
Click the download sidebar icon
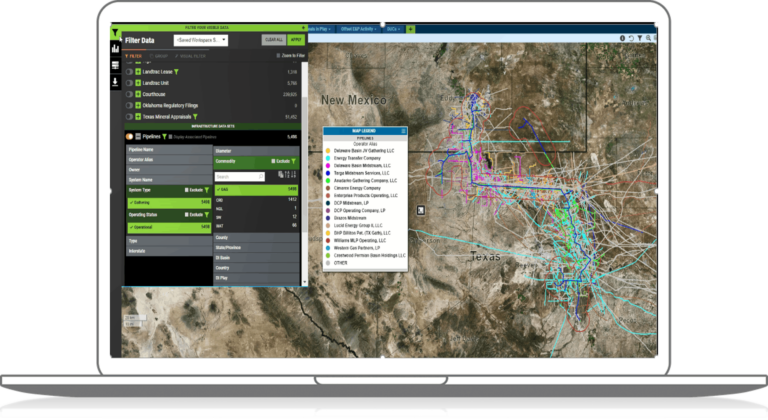click(115, 82)
